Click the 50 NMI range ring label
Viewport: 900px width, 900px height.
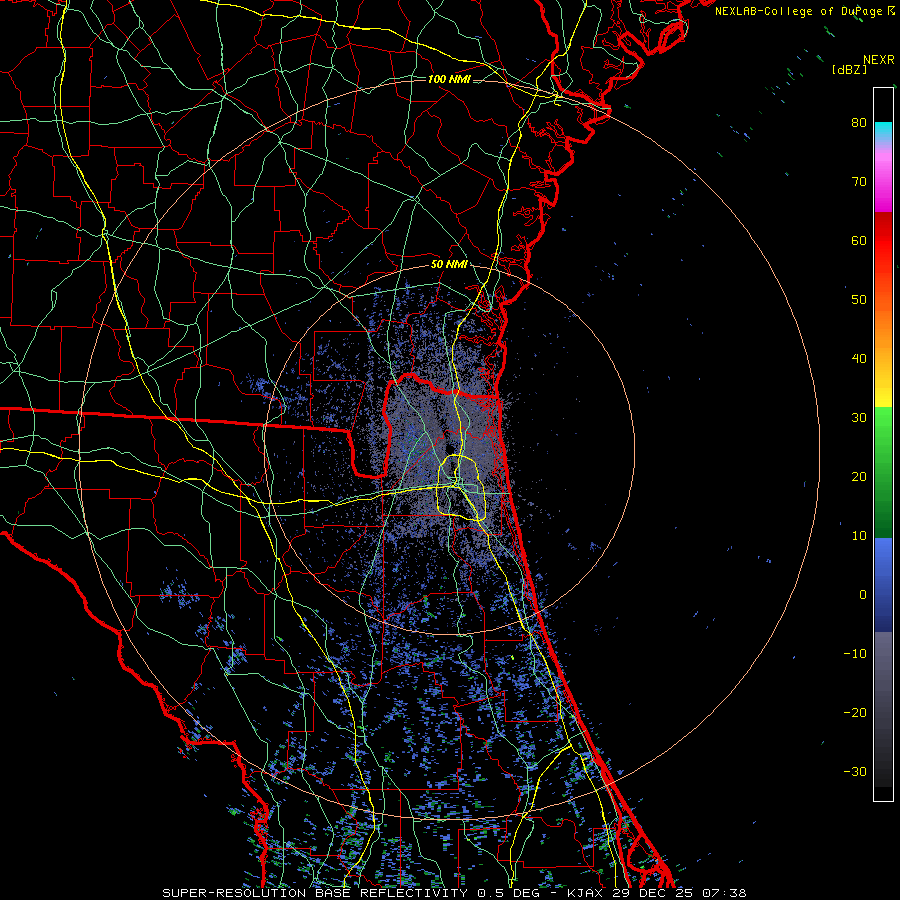pyautogui.click(x=448, y=265)
